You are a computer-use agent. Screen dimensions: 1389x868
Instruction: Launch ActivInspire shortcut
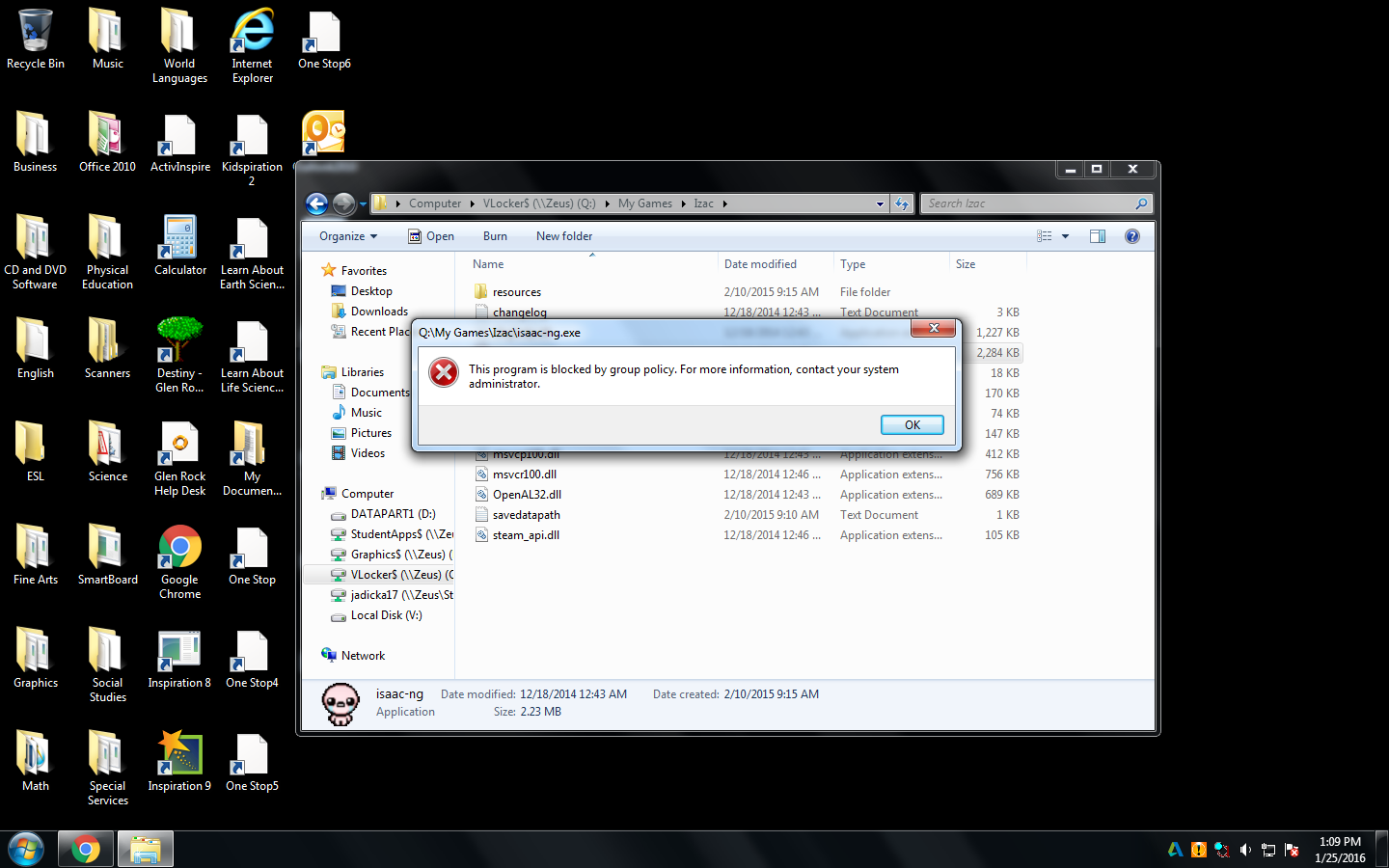(x=179, y=143)
